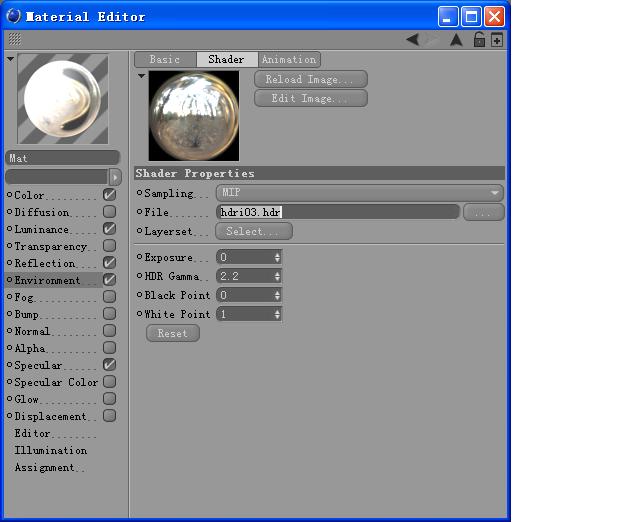Enable the Specular Color checkbox
This screenshot has height=522, width=640.
point(109,382)
